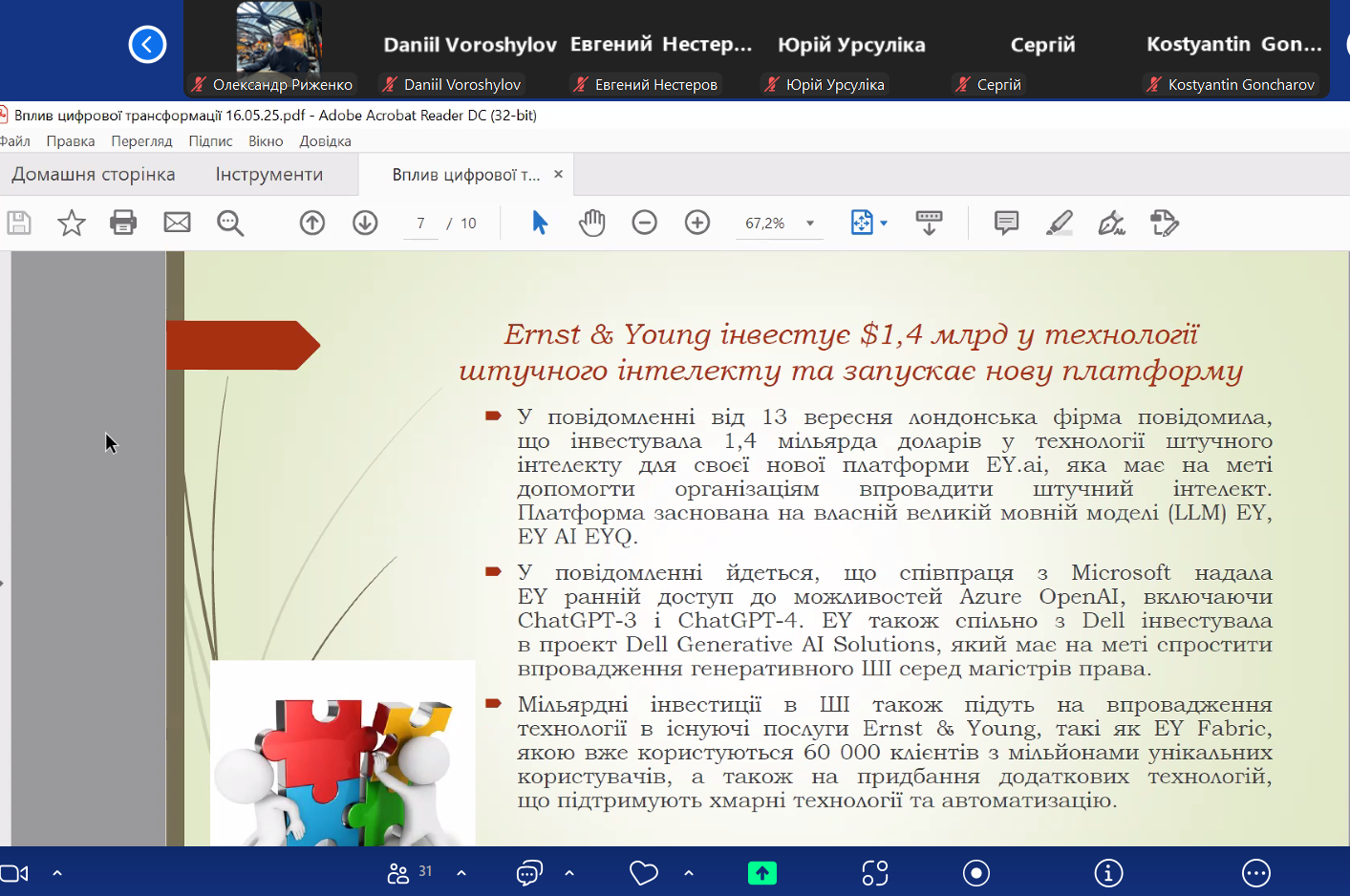Click the page number input field
Image resolution: width=1350 pixels, height=896 pixels.
420,224
